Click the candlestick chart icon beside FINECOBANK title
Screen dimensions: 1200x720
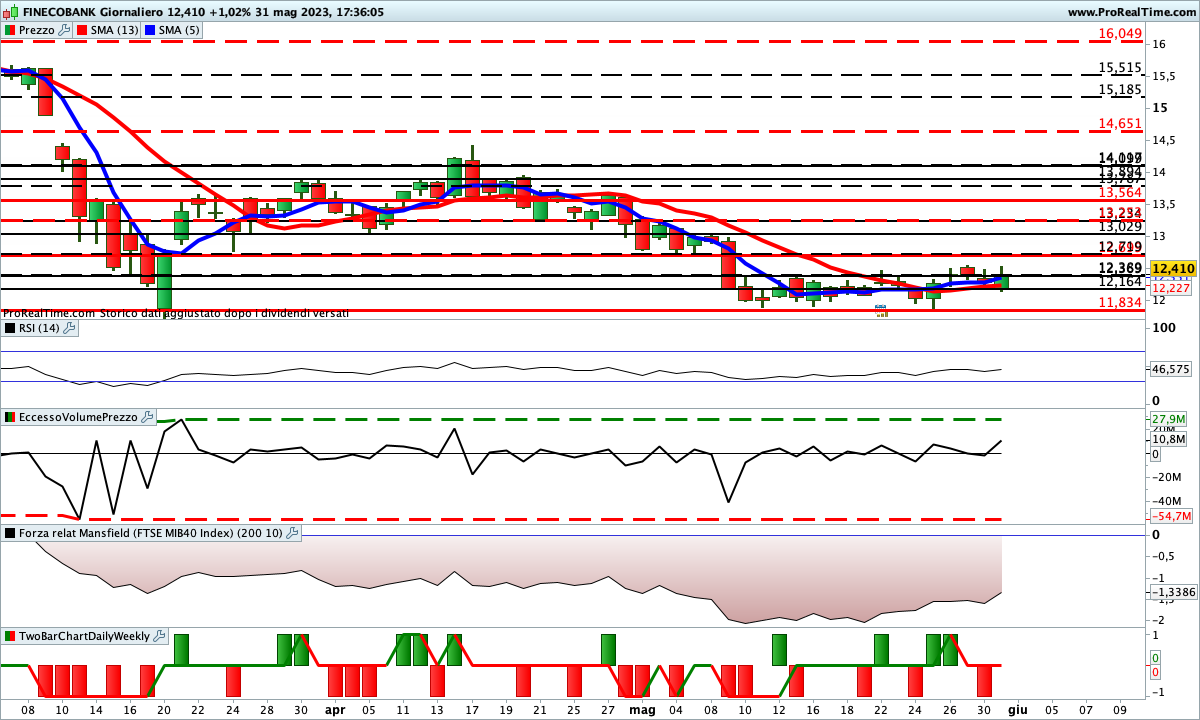[10, 13]
